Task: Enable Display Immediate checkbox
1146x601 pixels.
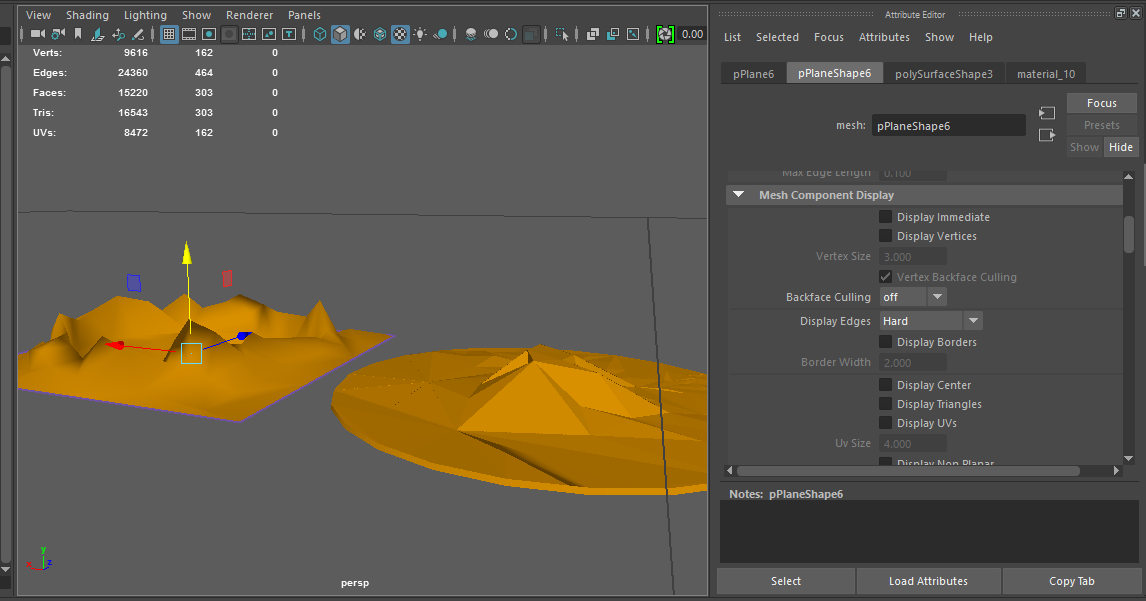Action: point(885,216)
